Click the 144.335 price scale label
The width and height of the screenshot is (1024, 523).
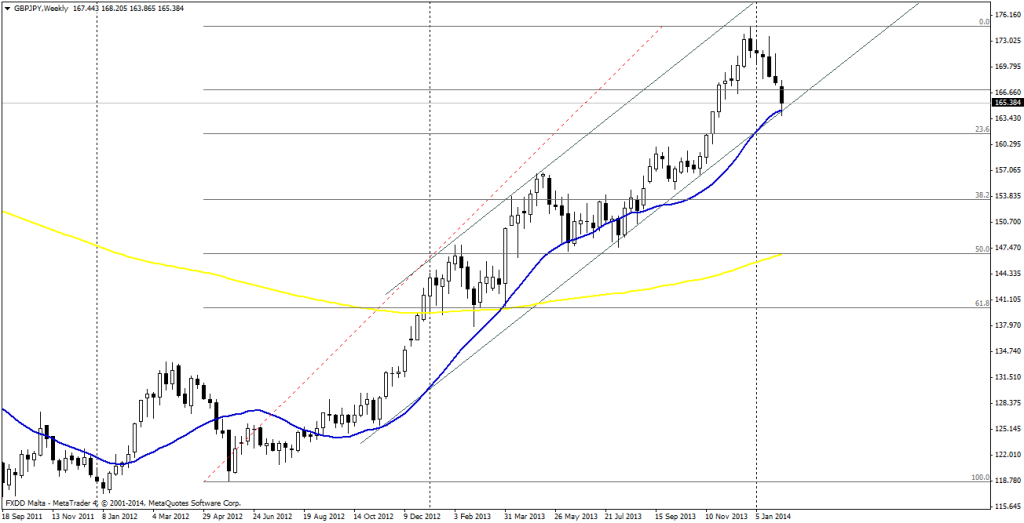(x=1006, y=273)
